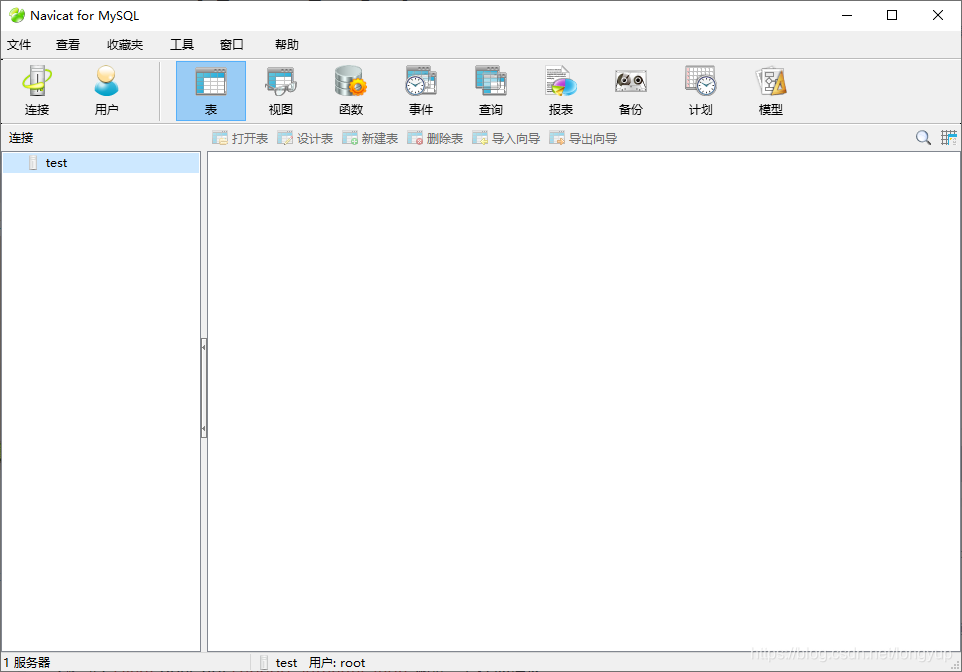Select the 表 (Table) toolbar button
Viewport: 962px width, 672px height.
point(210,90)
